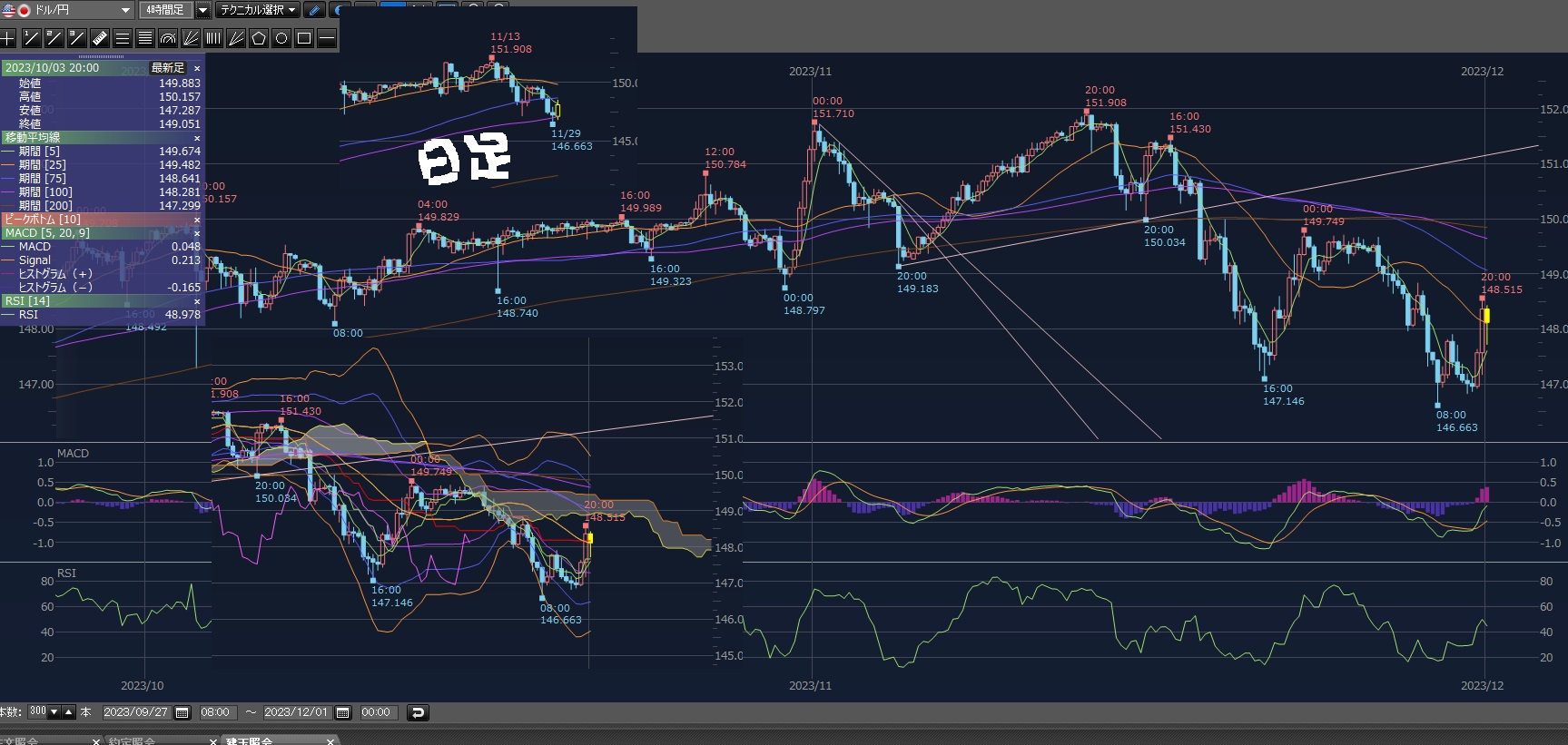1568x745 pixels.
Task: Select the three horizontal lines drawing tool
Action: tap(122, 38)
